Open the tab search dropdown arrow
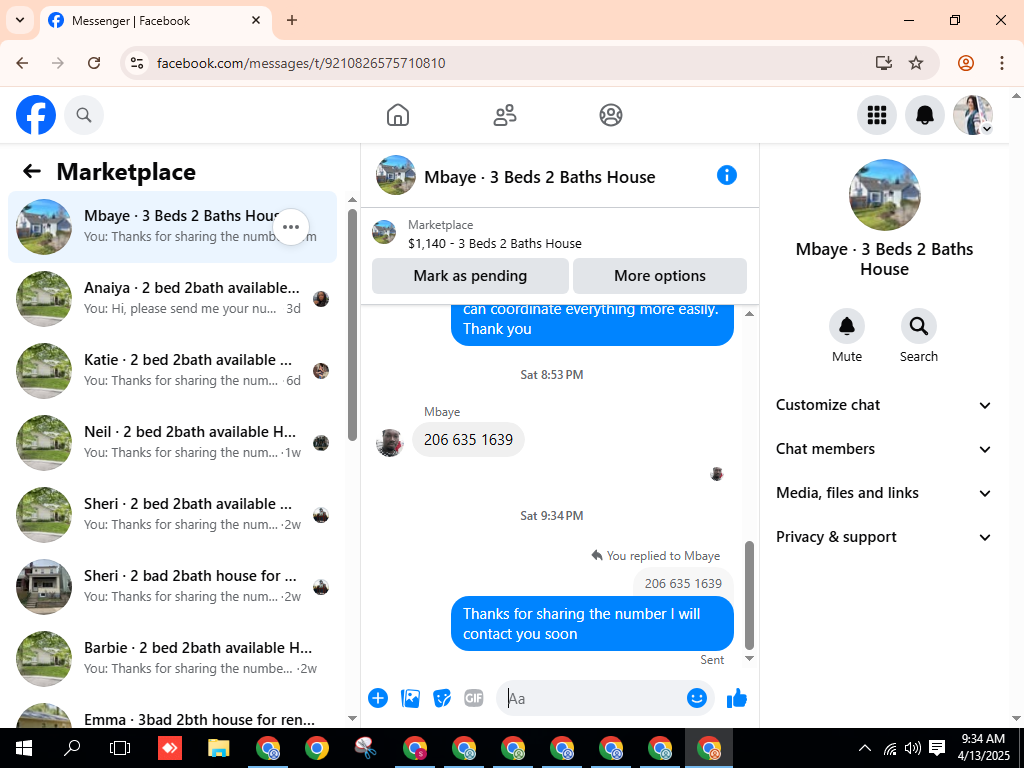1024x768 pixels. tap(20, 20)
